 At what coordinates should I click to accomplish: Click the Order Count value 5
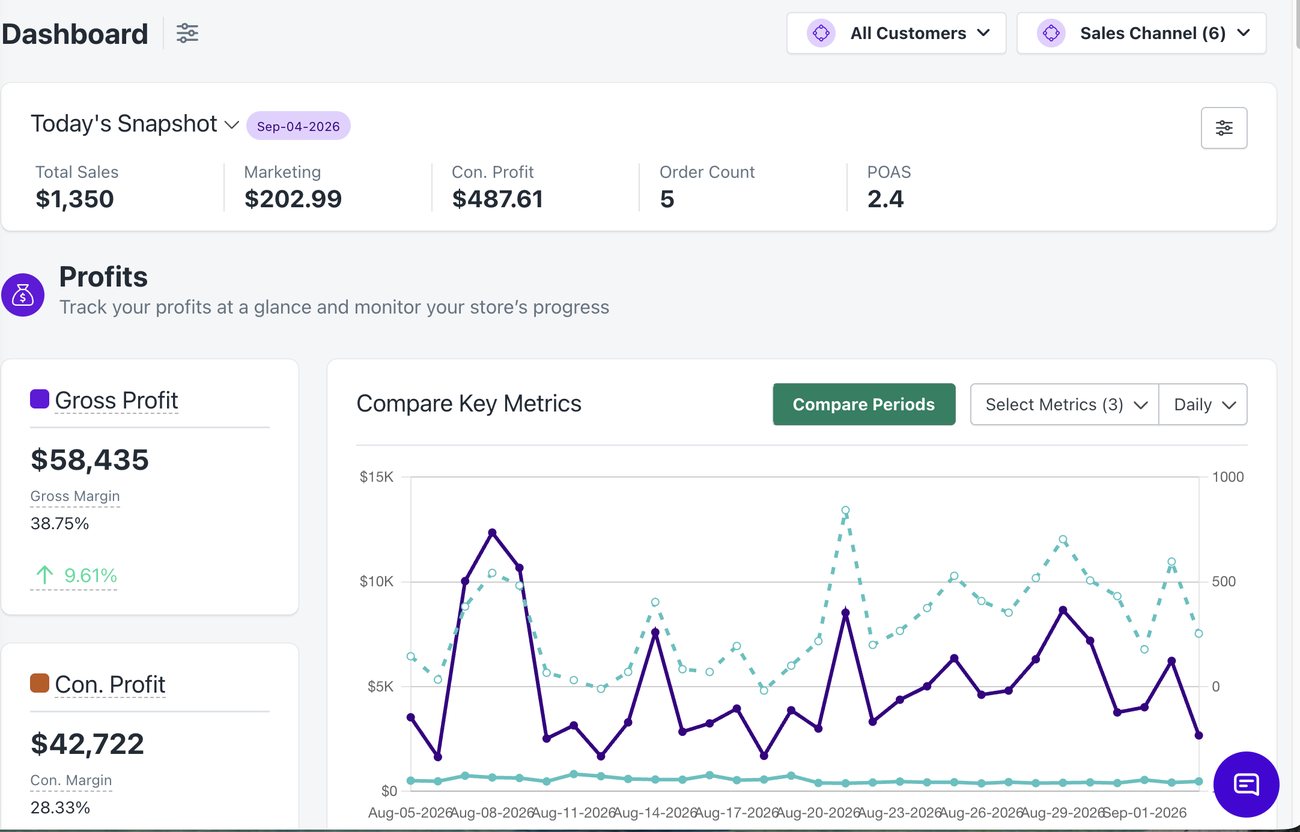coord(667,199)
